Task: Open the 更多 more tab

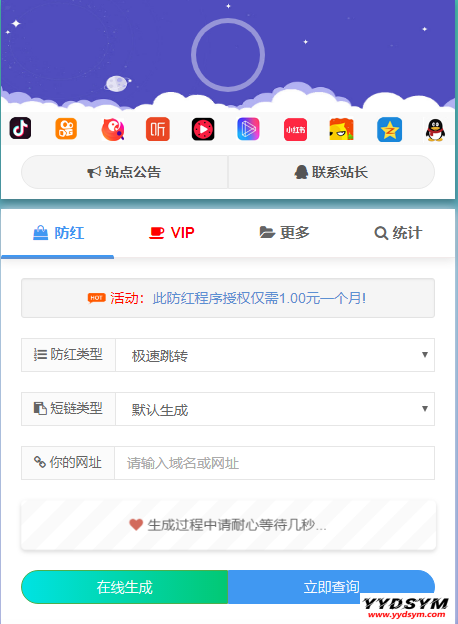Action: [285, 233]
